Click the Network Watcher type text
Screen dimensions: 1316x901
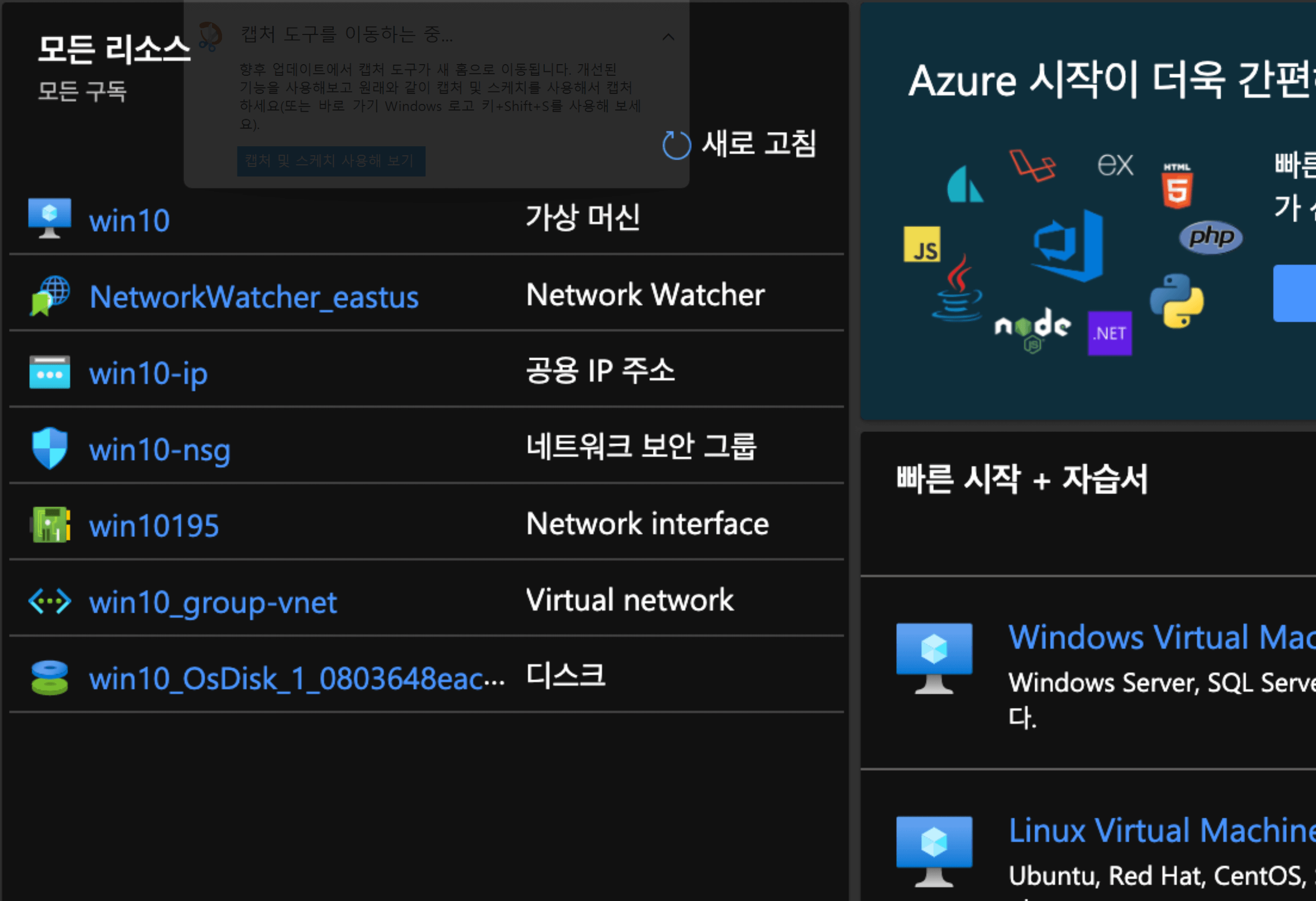click(646, 295)
